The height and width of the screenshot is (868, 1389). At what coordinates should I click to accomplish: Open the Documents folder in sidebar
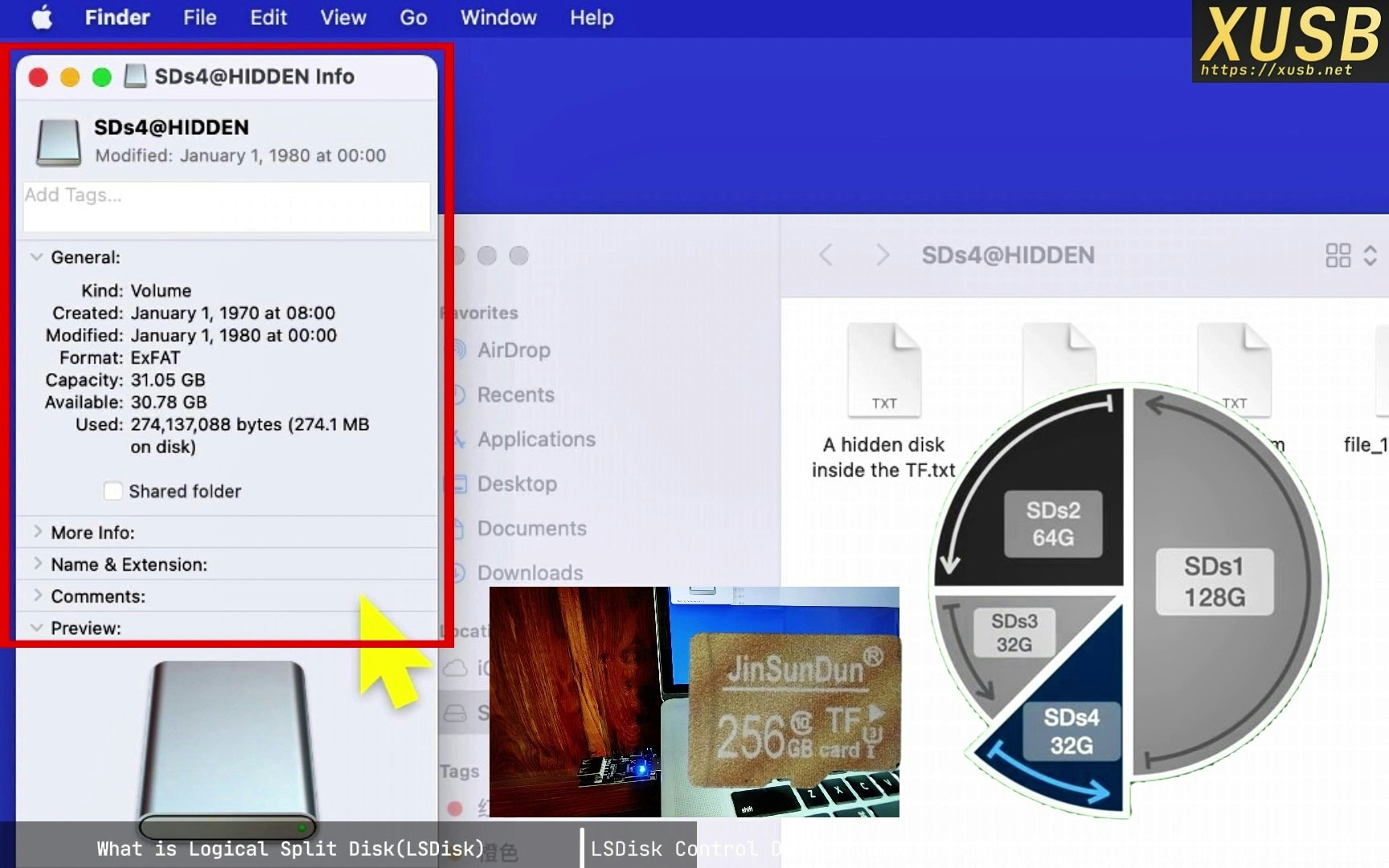tap(532, 528)
